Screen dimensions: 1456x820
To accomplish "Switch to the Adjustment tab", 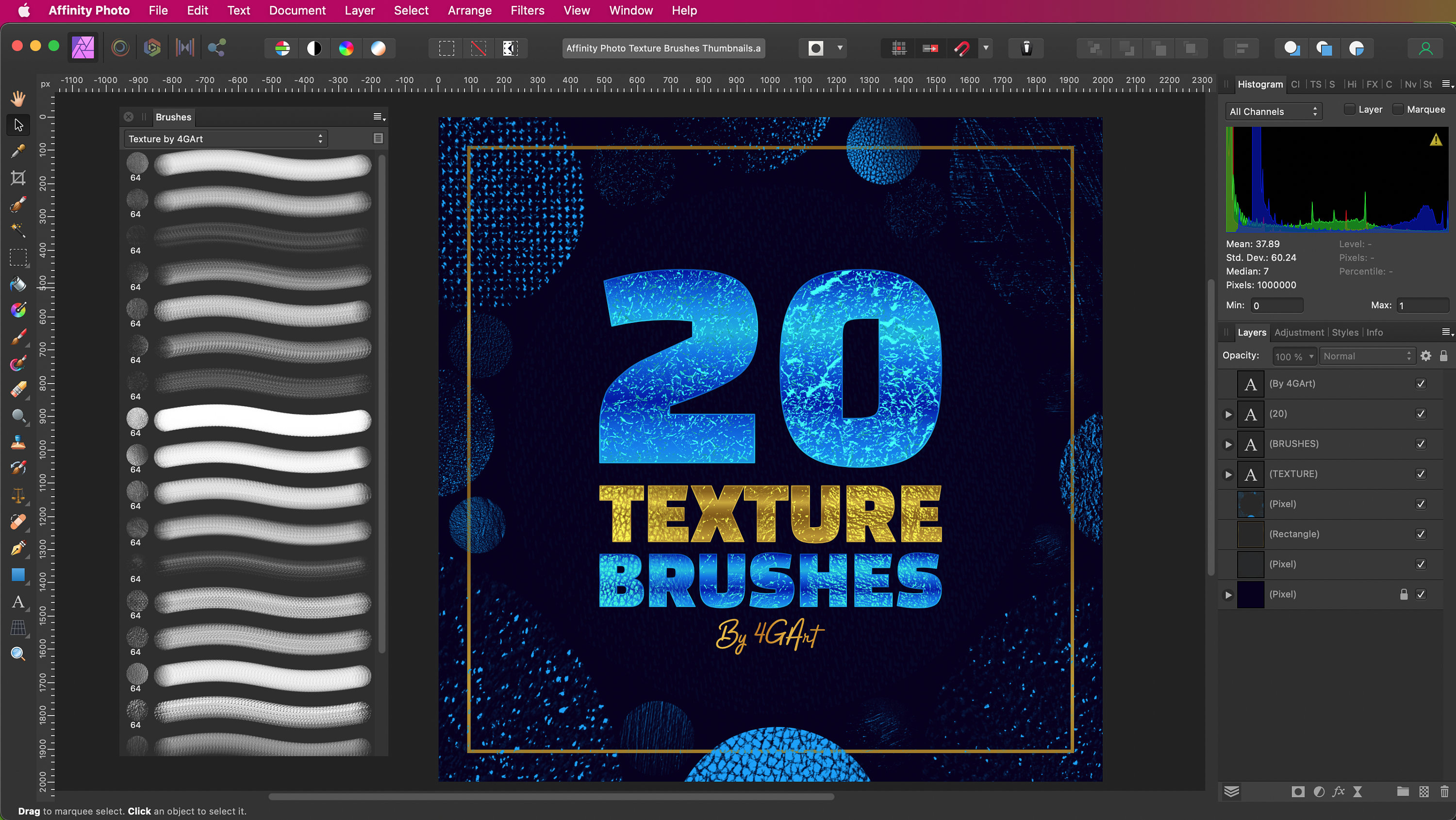I will pos(1299,333).
